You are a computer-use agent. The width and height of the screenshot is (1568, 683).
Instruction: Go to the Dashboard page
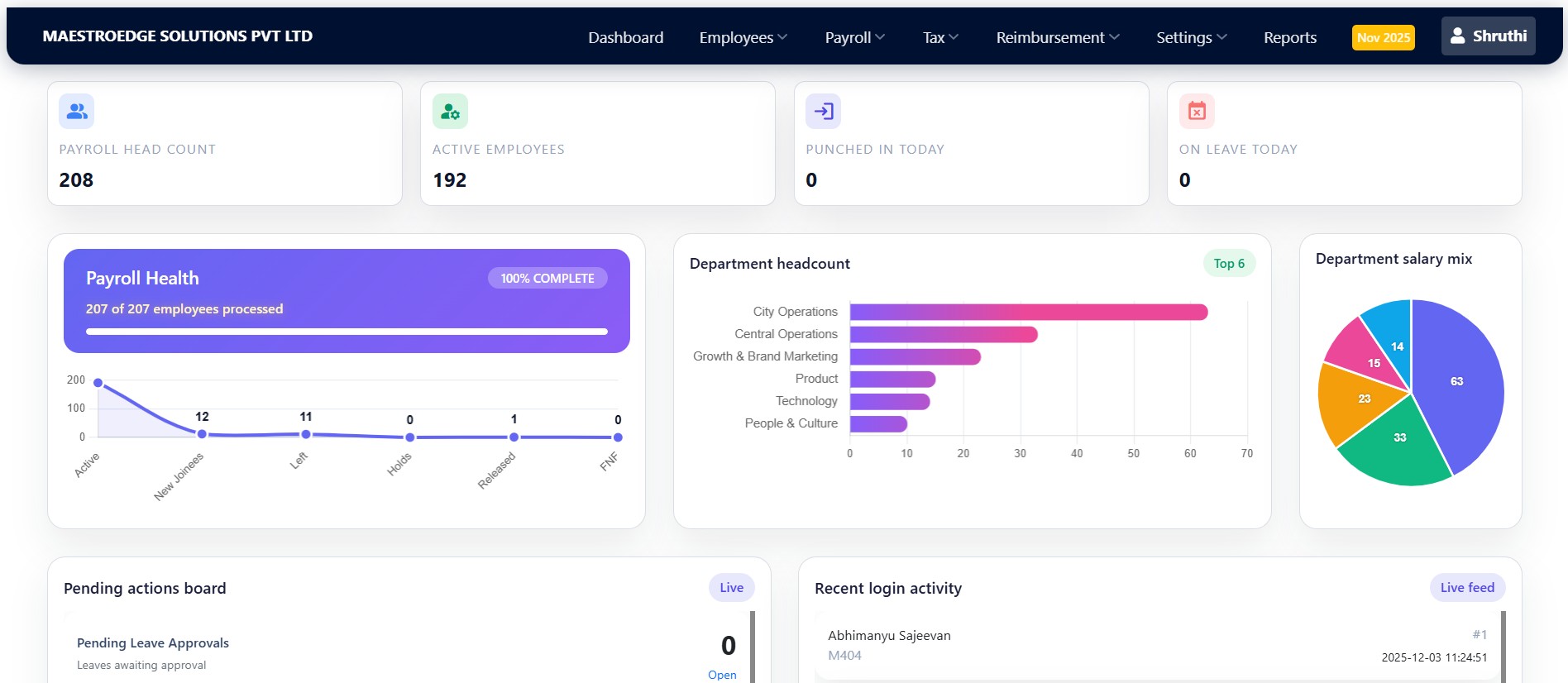click(x=625, y=38)
